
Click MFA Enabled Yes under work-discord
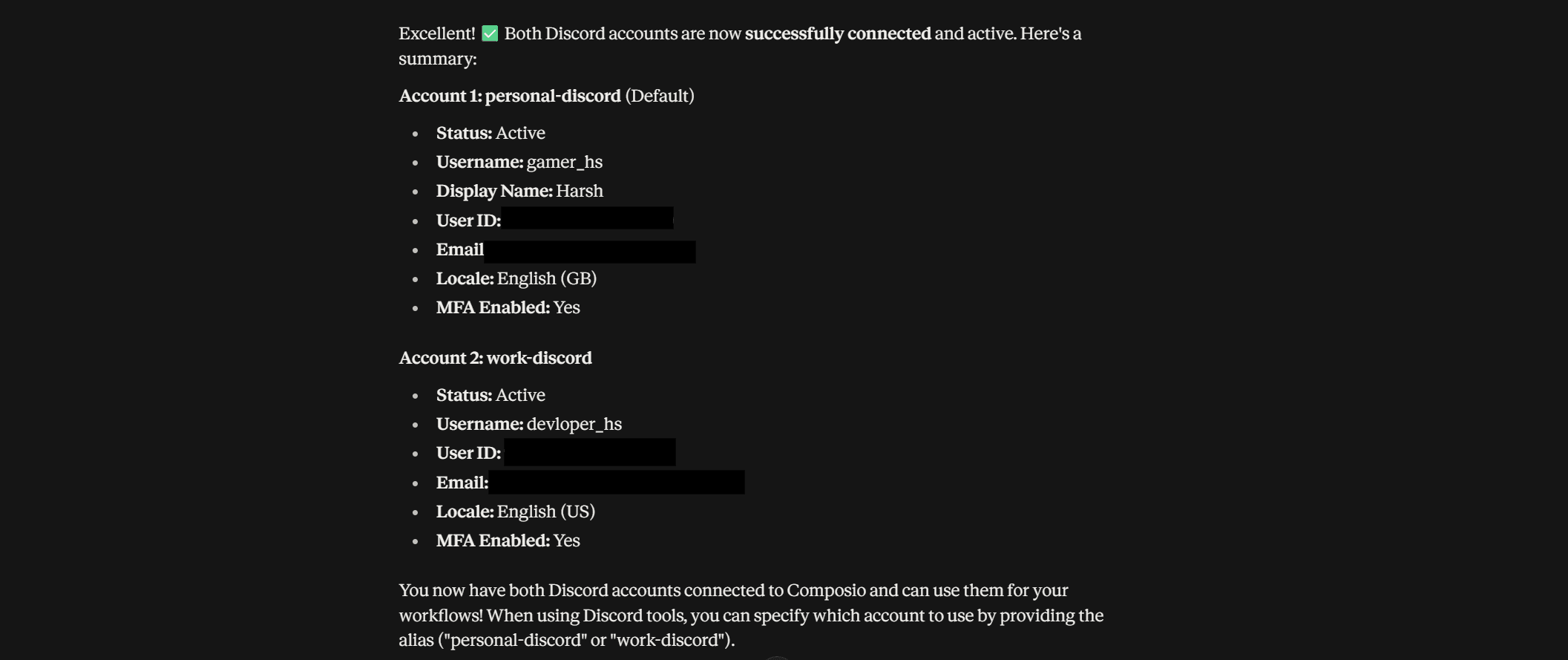pos(508,540)
